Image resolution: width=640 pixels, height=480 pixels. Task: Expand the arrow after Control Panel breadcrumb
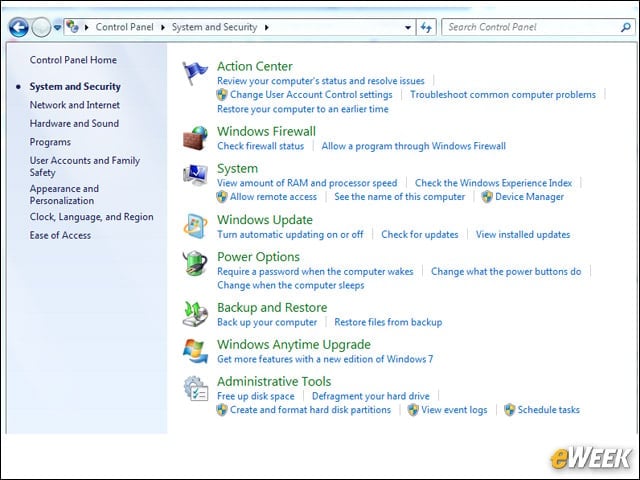pyautogui.click(x=163, y=27)
